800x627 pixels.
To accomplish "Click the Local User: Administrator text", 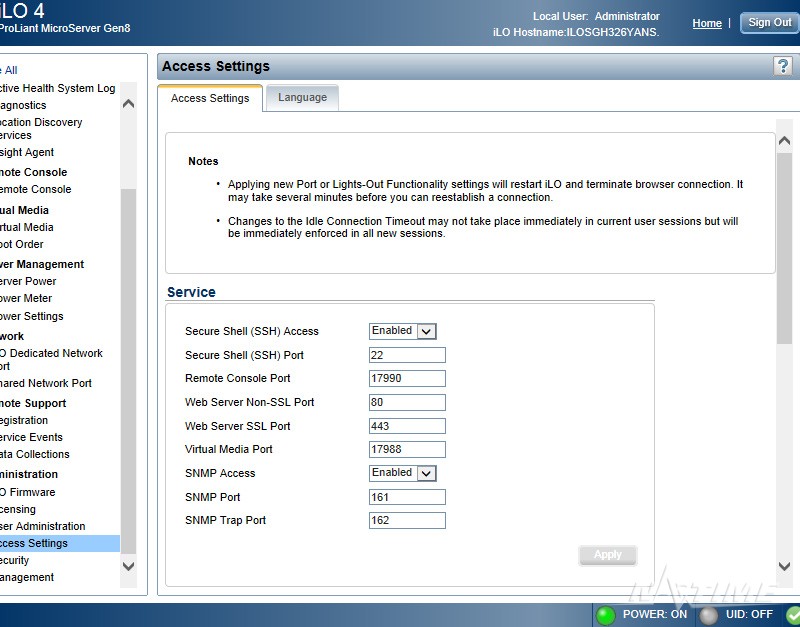I will click(596, 16).
